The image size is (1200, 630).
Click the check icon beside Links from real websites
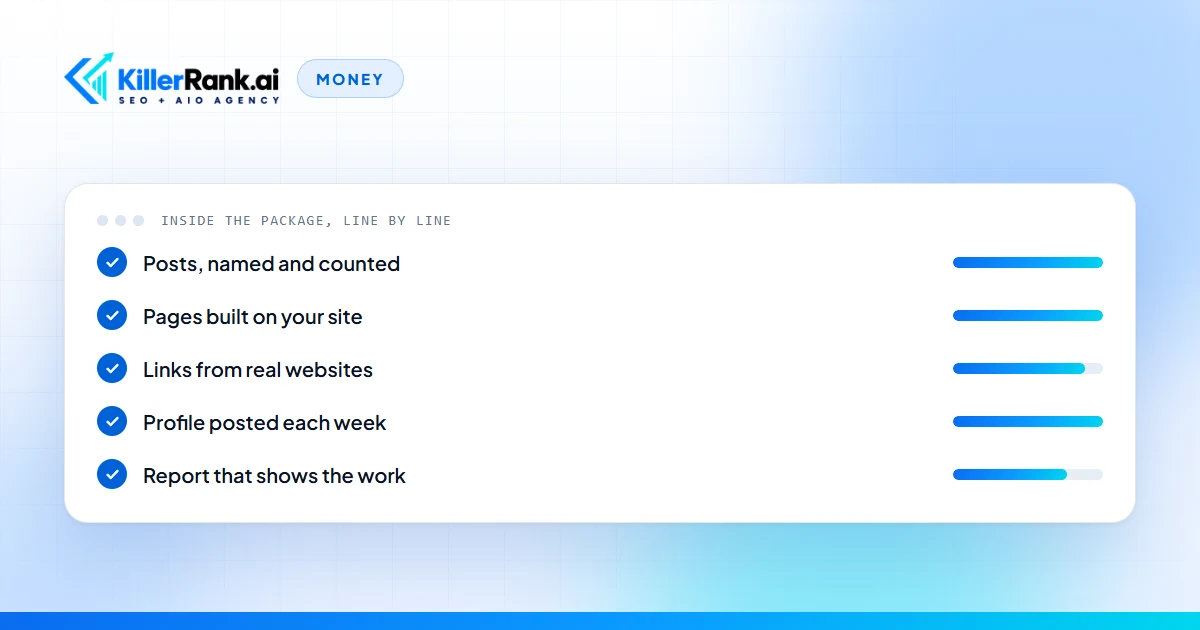click(x=112, y=369)
